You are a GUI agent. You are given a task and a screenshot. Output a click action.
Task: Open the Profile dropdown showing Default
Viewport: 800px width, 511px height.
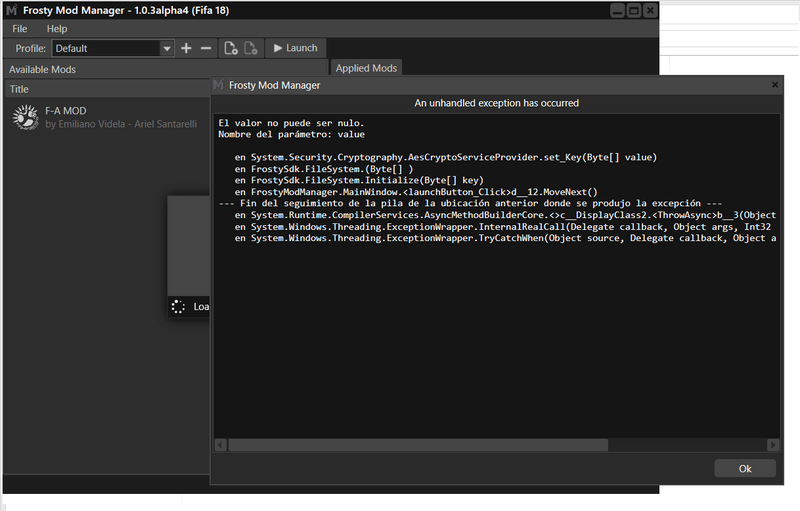pyautogui.click(x=113, y=48)
